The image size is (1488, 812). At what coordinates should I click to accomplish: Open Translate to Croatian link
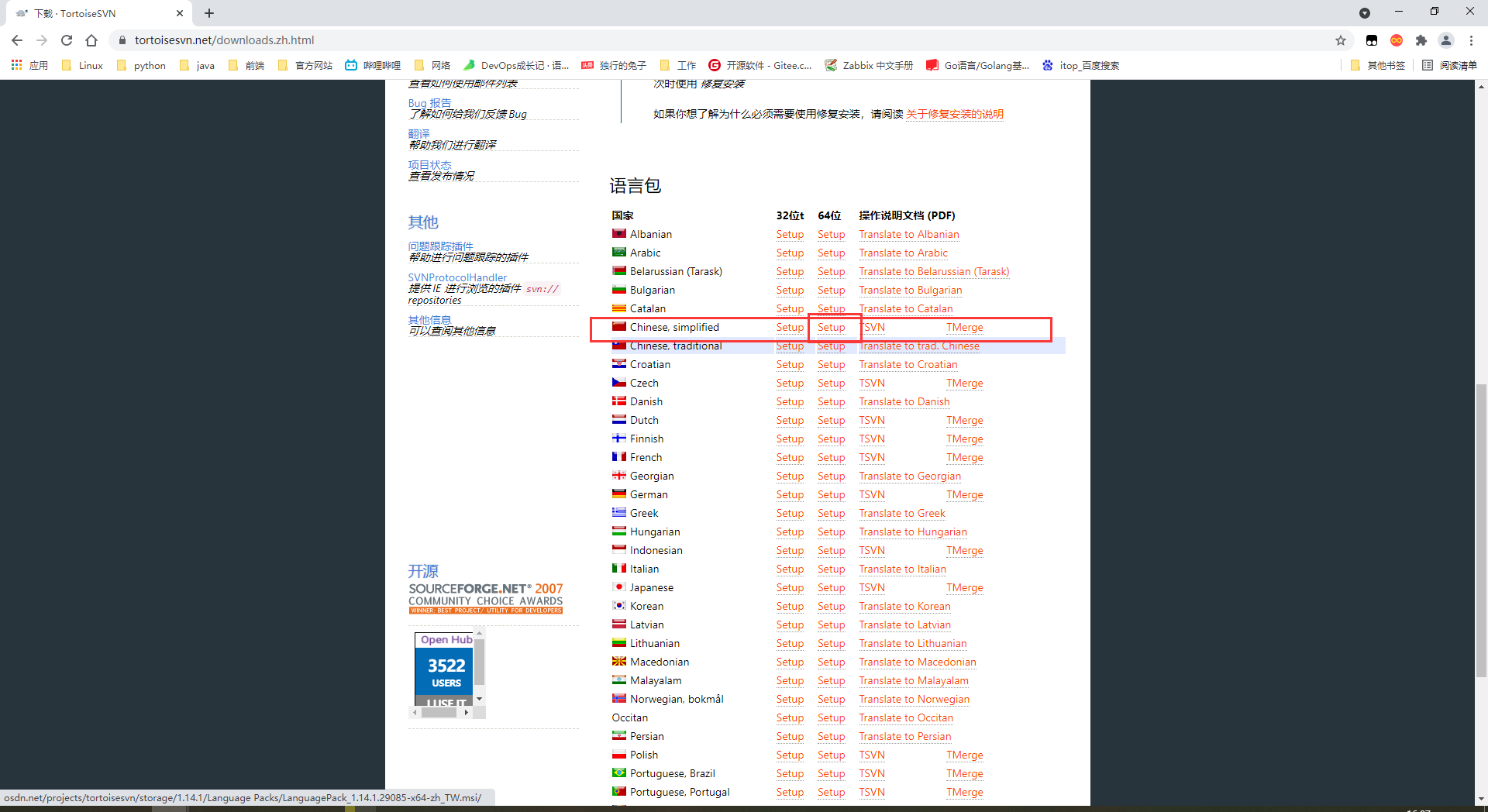click(x=908, y=365)
